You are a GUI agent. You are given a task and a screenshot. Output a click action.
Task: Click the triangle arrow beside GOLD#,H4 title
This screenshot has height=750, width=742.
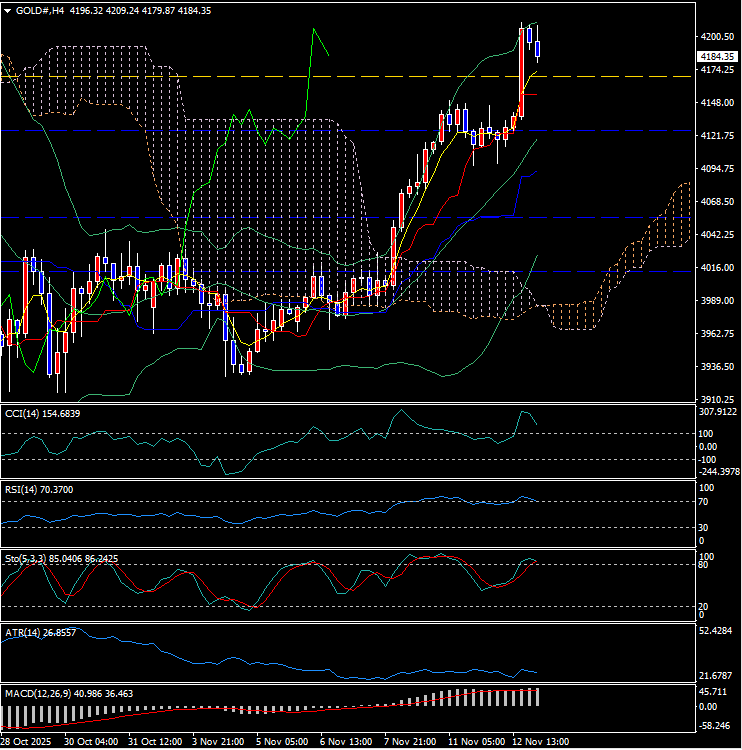7,10
